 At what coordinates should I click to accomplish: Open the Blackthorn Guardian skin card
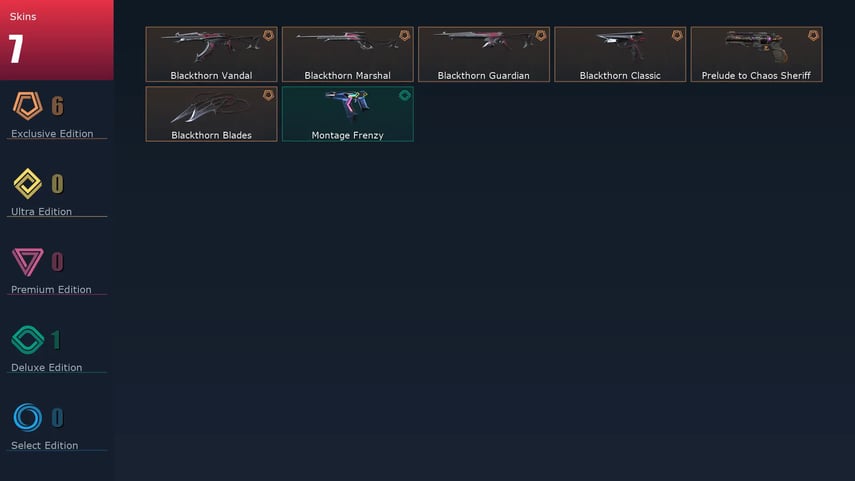coord(484,55)
